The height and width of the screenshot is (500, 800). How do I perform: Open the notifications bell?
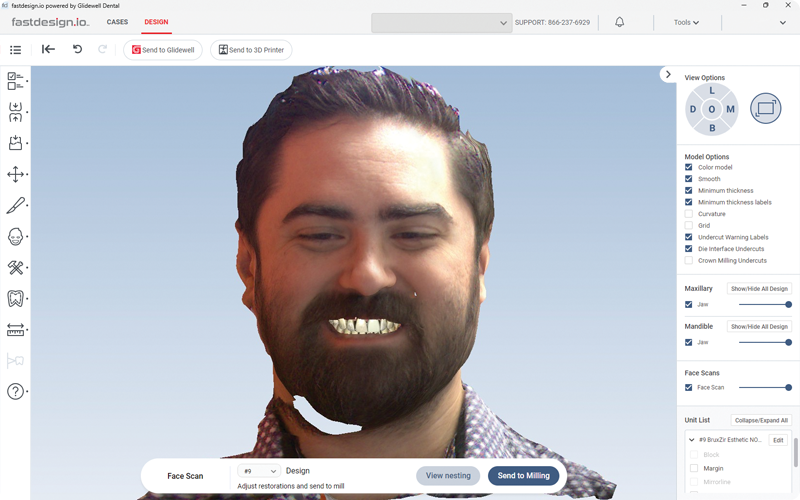[x=619, y=22]
